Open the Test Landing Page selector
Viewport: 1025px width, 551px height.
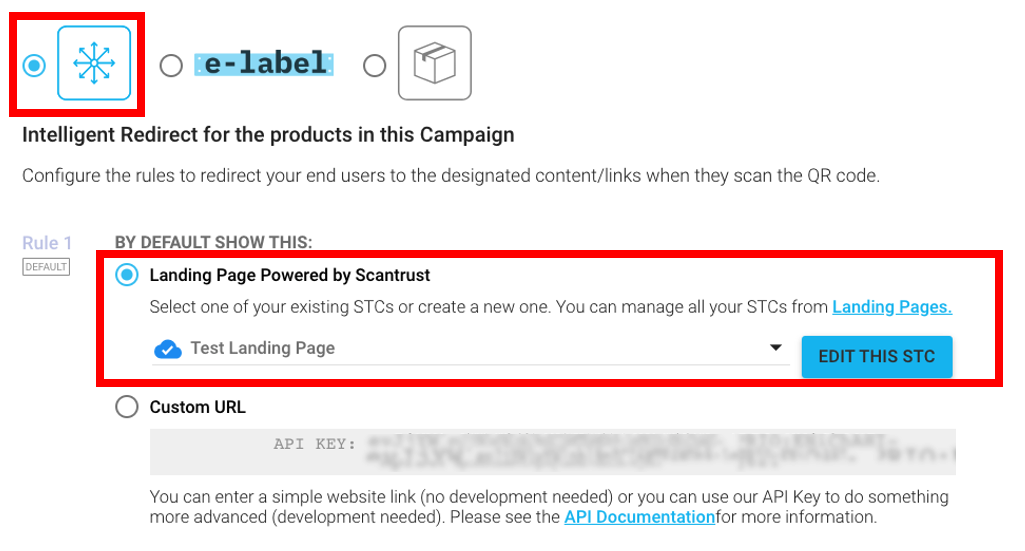(471, 349)
